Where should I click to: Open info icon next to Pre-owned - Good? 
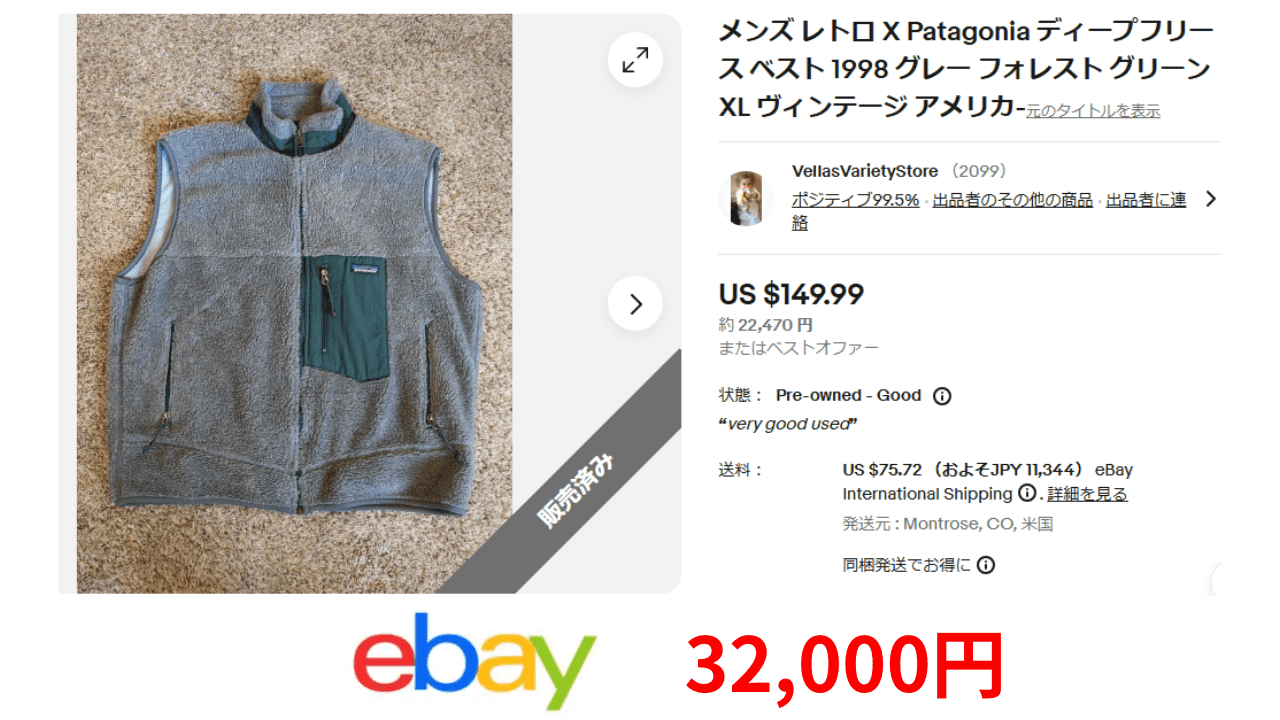pos(942,396)
